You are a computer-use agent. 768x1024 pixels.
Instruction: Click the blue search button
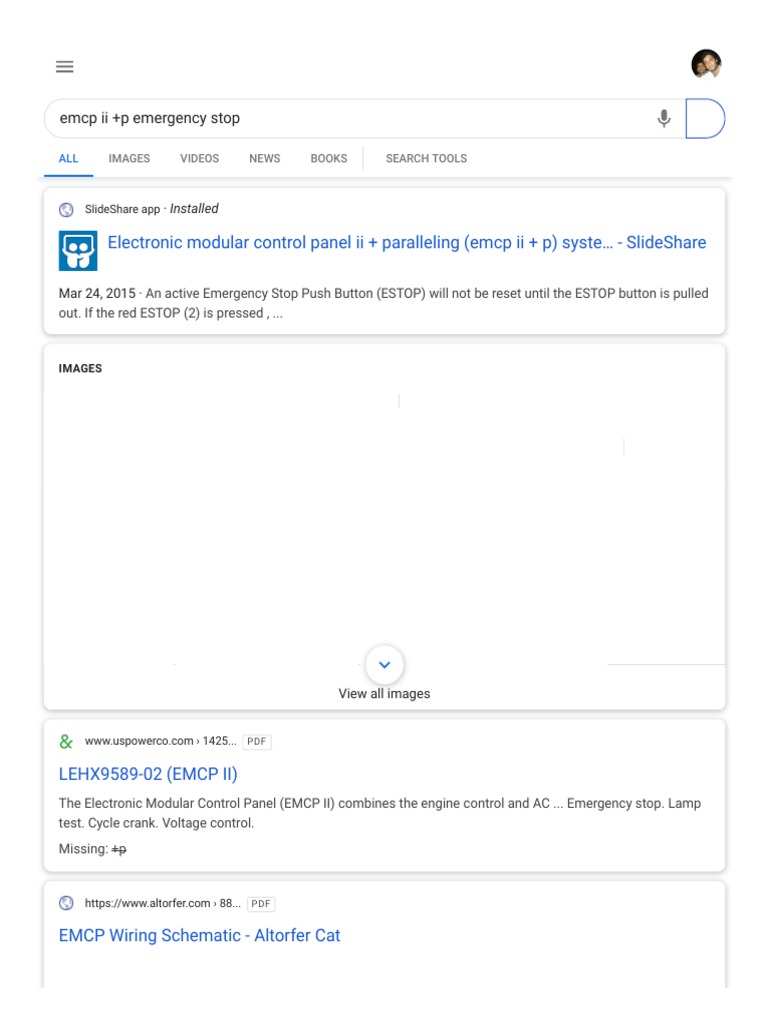tap(705, 118)
